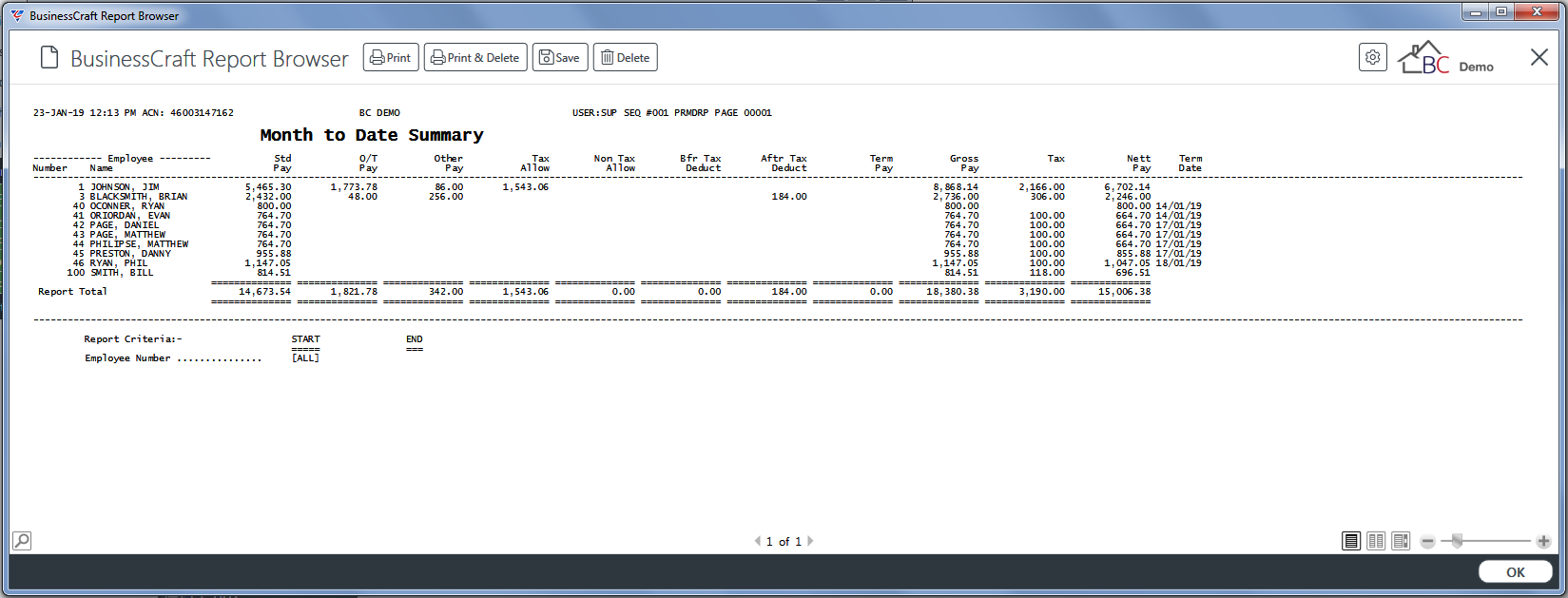Zoom out with the minus button

coord(1427,541)
